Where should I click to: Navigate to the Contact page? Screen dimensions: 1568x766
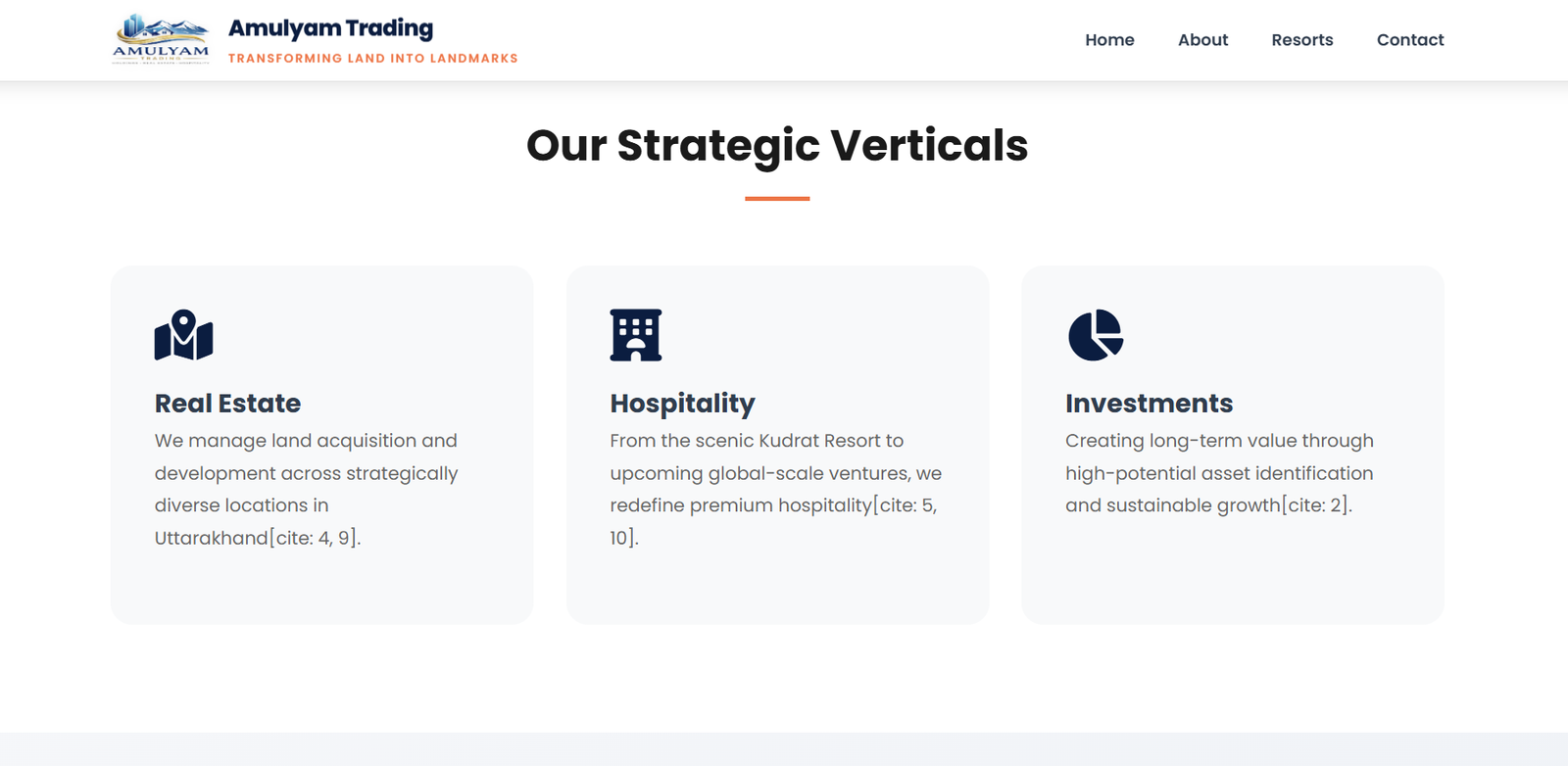tap(1409, 40)
